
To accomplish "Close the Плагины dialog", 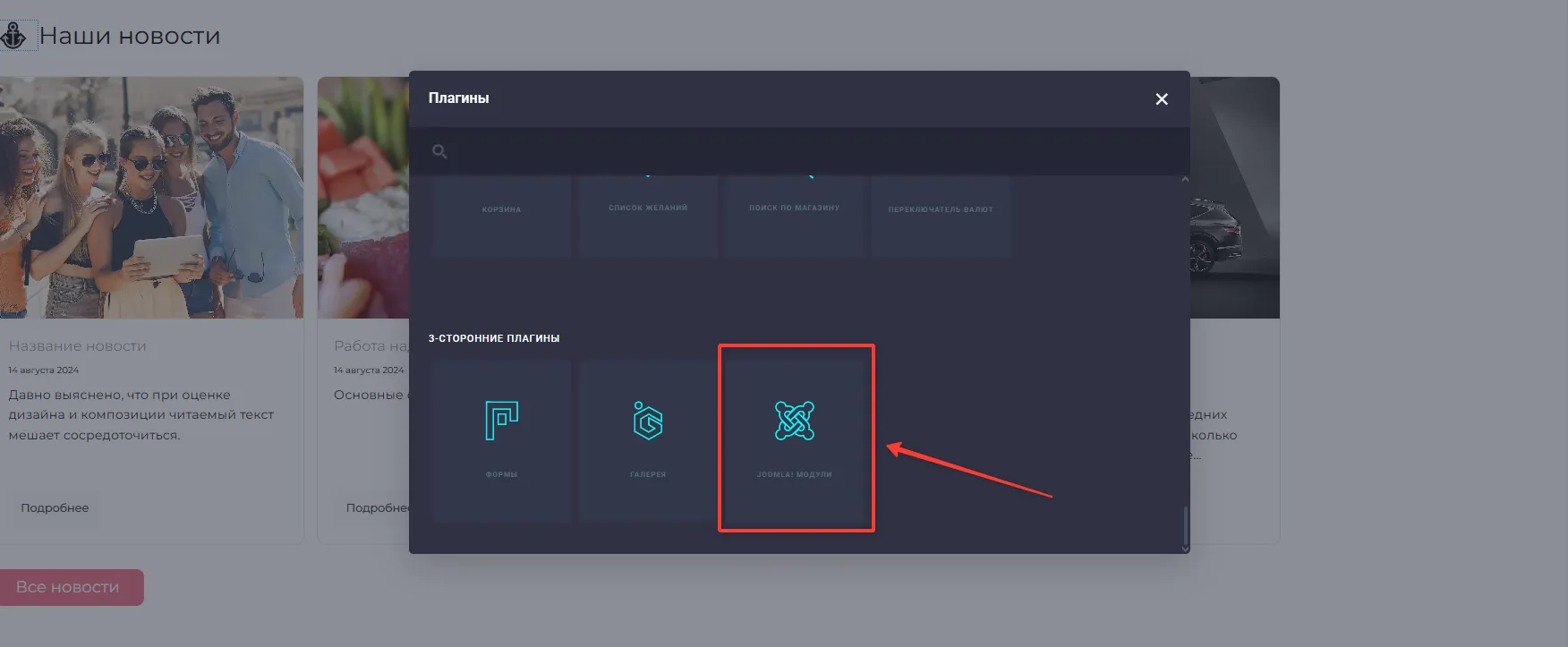I will pyautogui.click(x=1162, y=99).
